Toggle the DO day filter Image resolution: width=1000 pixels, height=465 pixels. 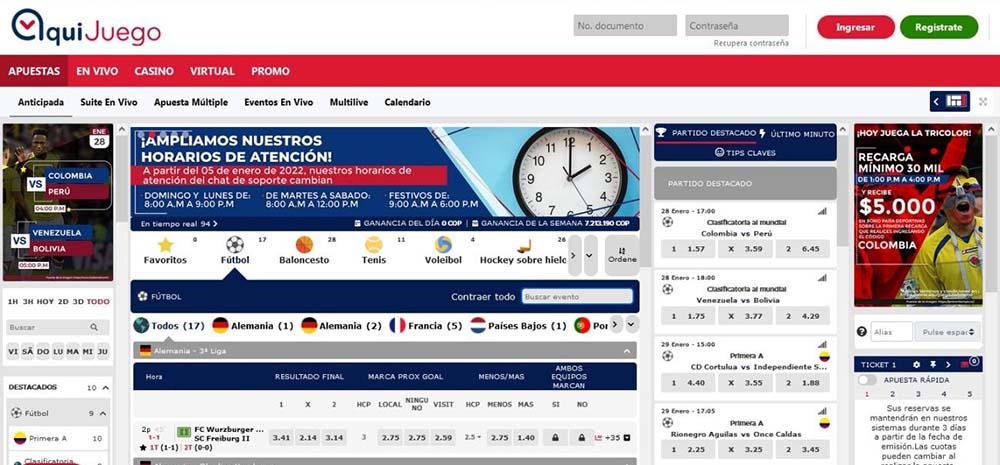click(43, 351)
